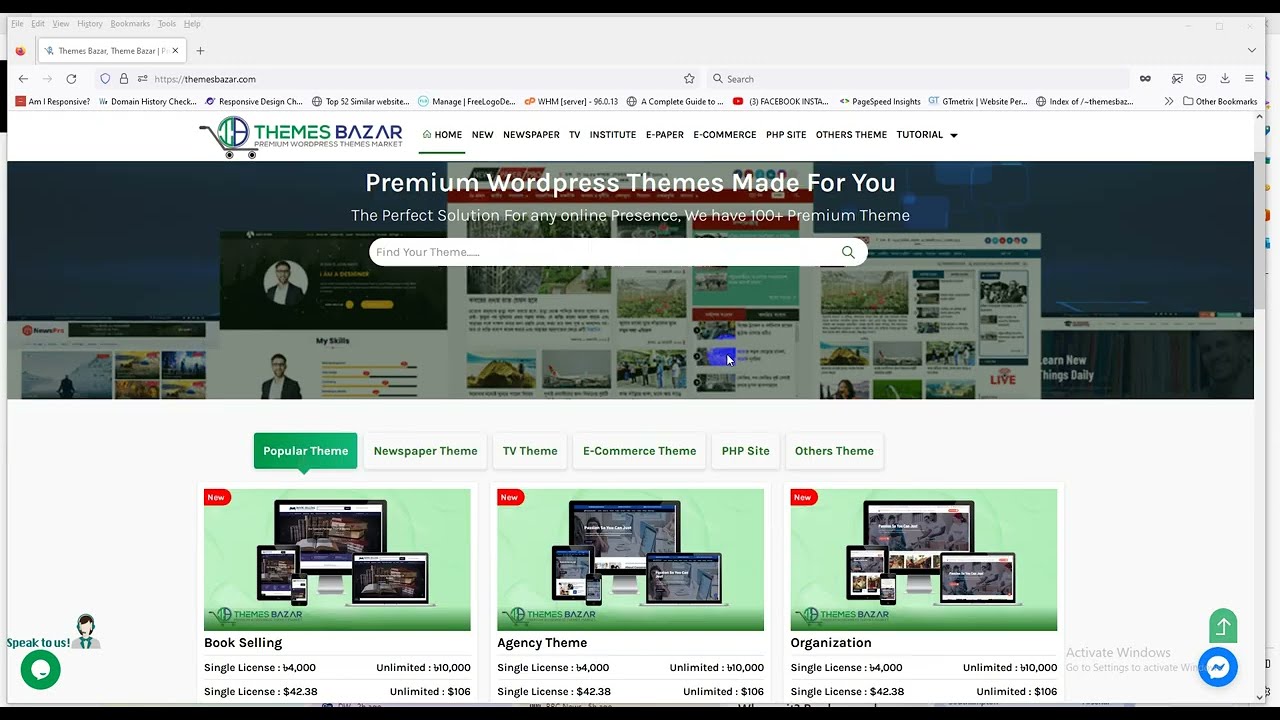Open the green live chat circle icon
The width and height of the screenshot is (1280, 720).
coord(41,669)
